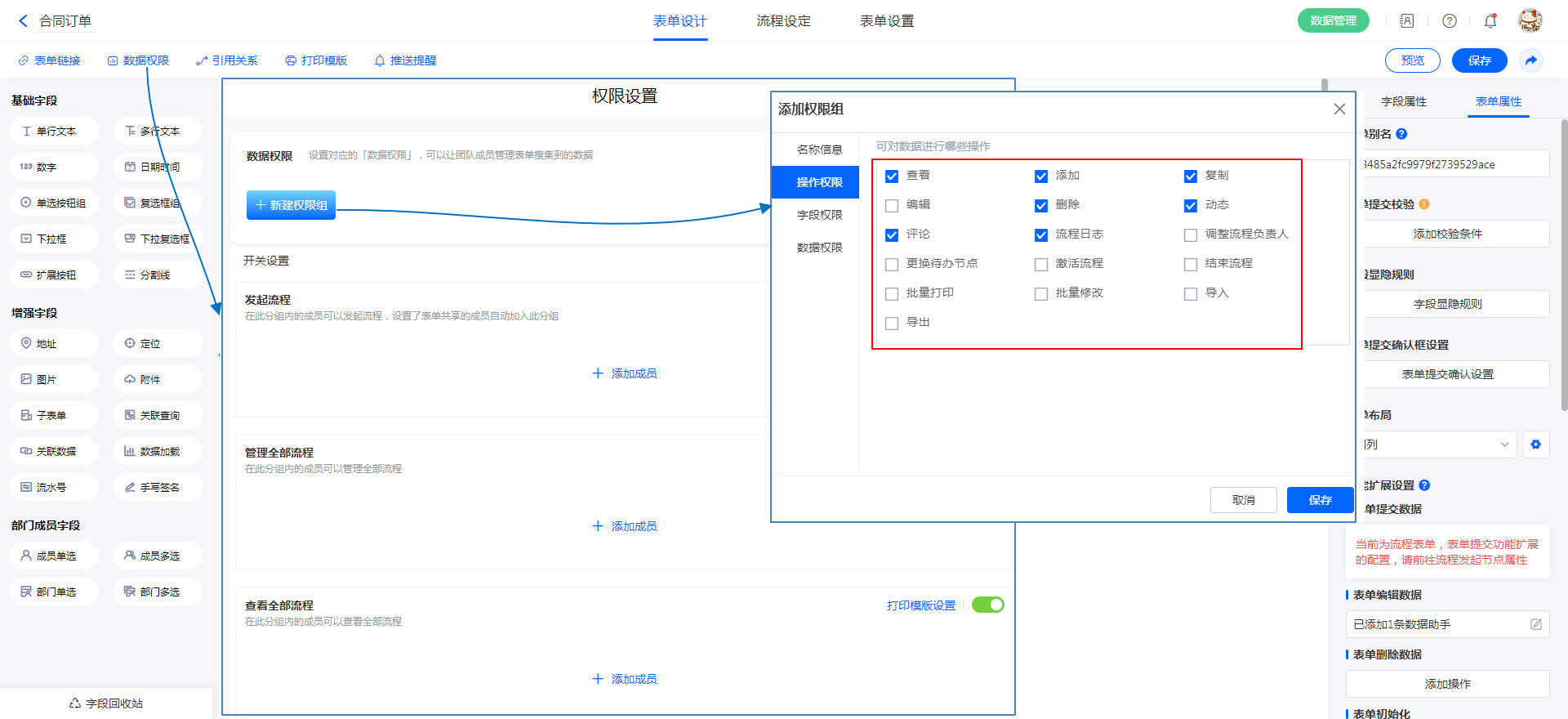
Task: Open the notification bell icon
Action: [x=1490, y=21]
